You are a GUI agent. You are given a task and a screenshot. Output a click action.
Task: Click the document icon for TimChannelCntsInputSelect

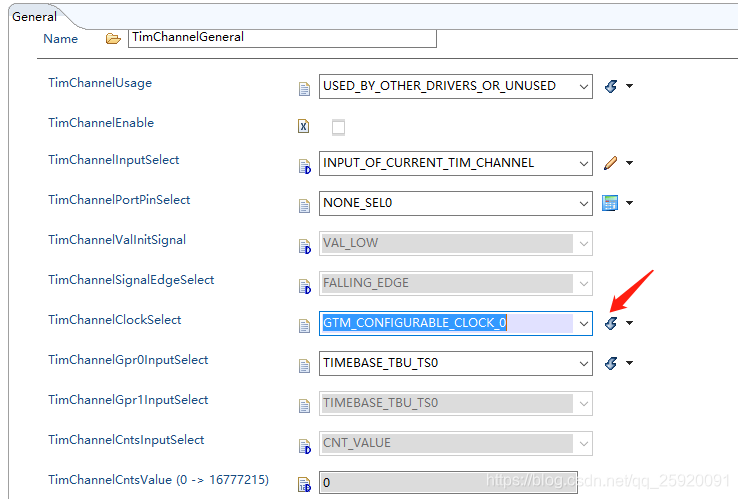[305, 446]
